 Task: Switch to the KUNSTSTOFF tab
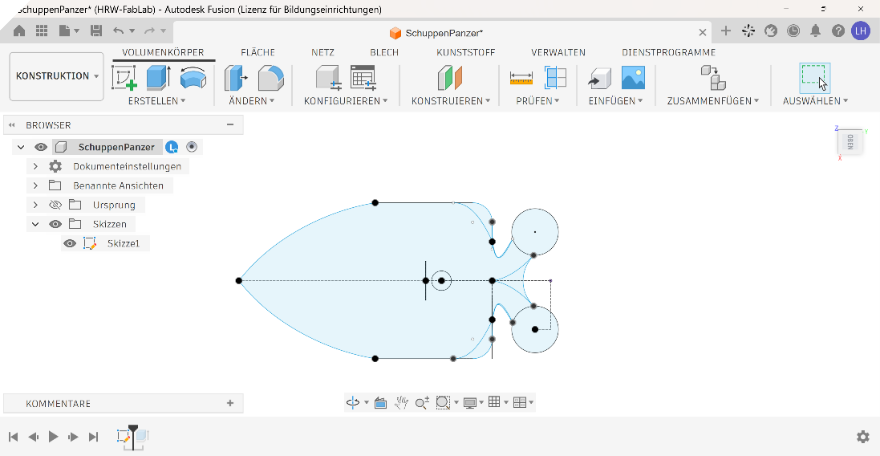[x=466, y=52]
